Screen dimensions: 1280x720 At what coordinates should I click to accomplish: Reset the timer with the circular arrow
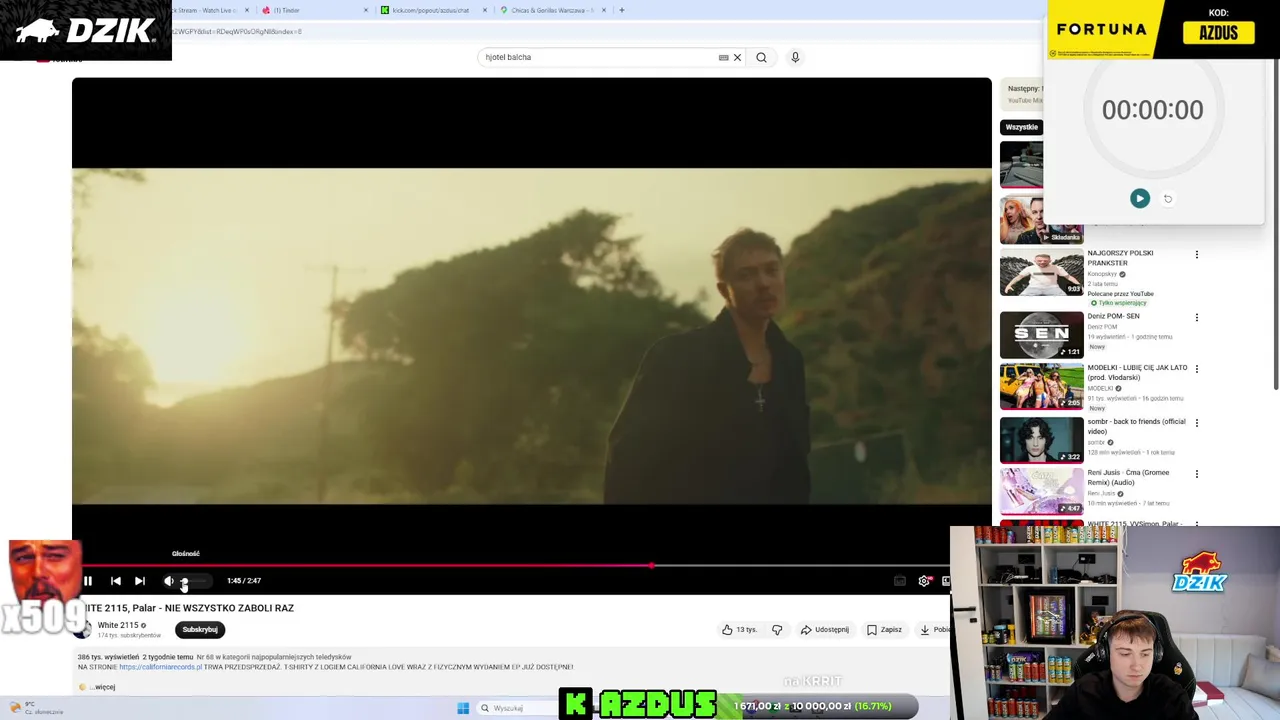(1168, 198)
